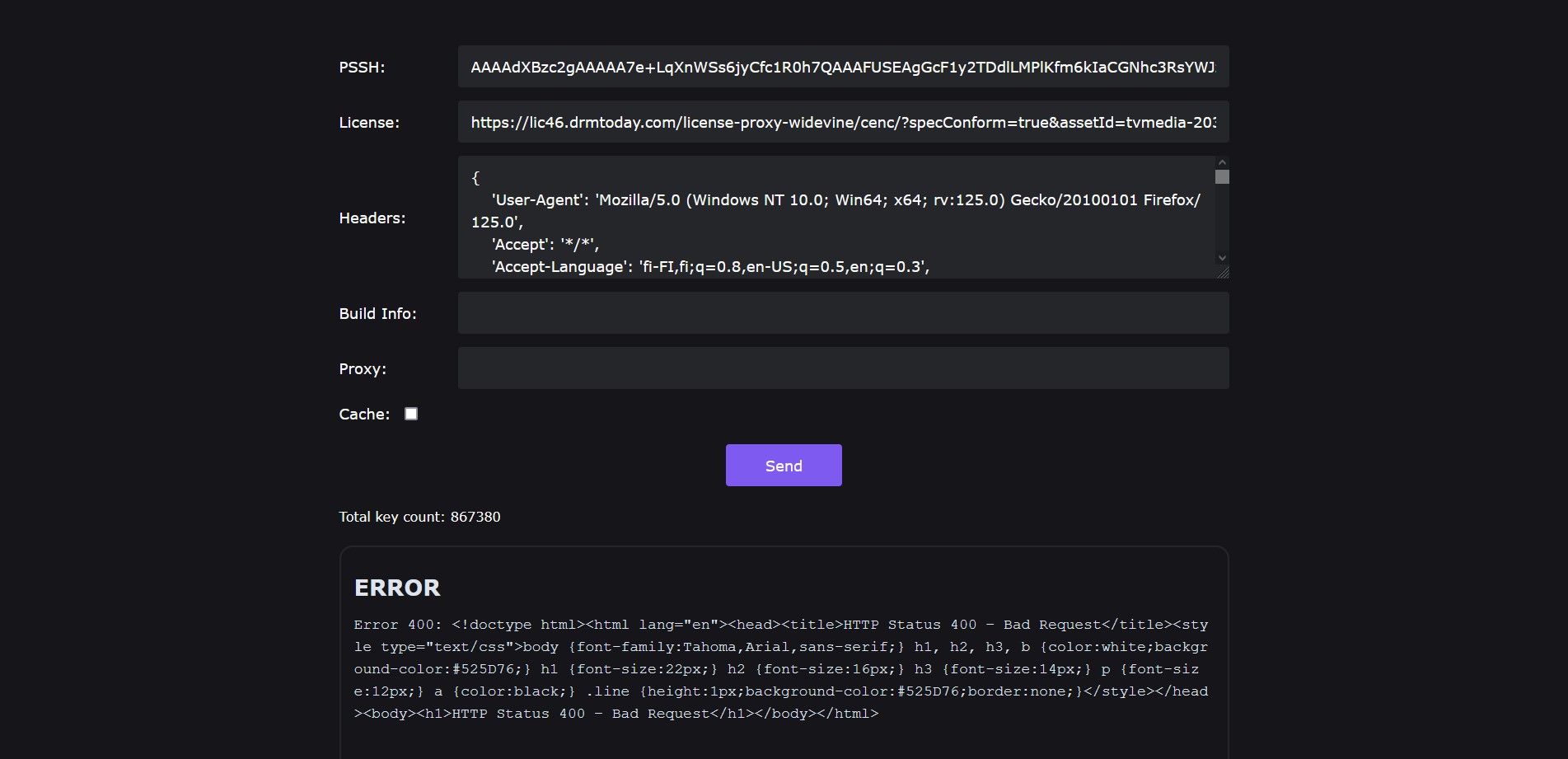Click the Headers scrollbar down arrow
1568x759 pixels.
pyautogui.click(x=1222, y=258)
